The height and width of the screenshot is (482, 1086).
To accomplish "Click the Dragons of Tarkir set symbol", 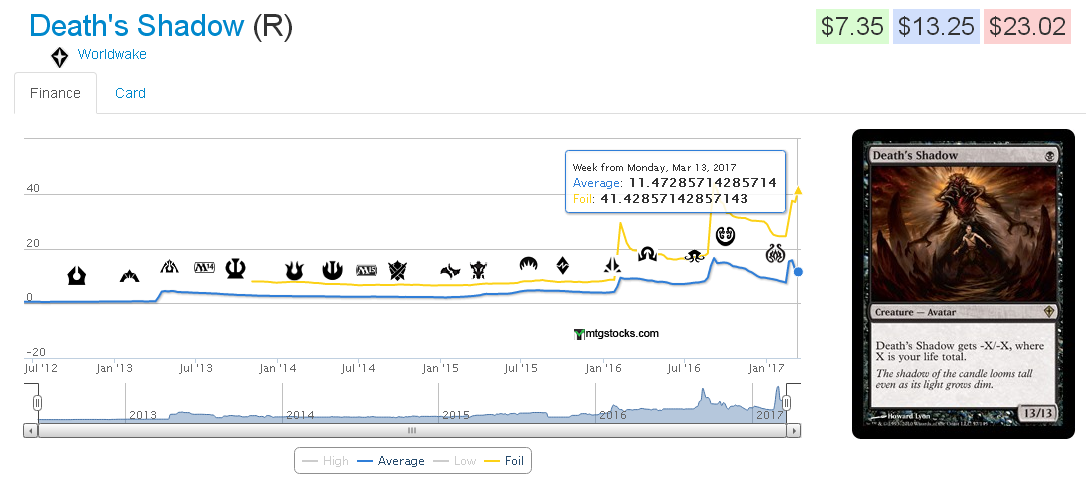I will pyautogui.click(x=479, y=269).
